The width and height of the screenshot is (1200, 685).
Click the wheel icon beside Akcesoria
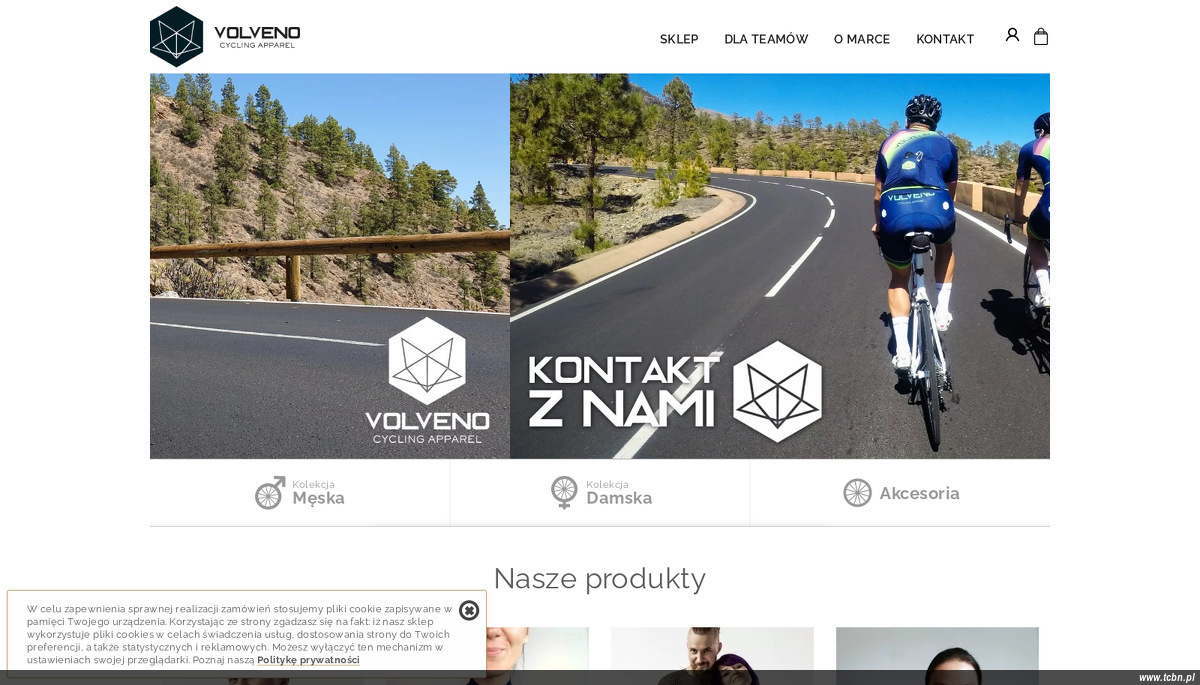[857, 493]
